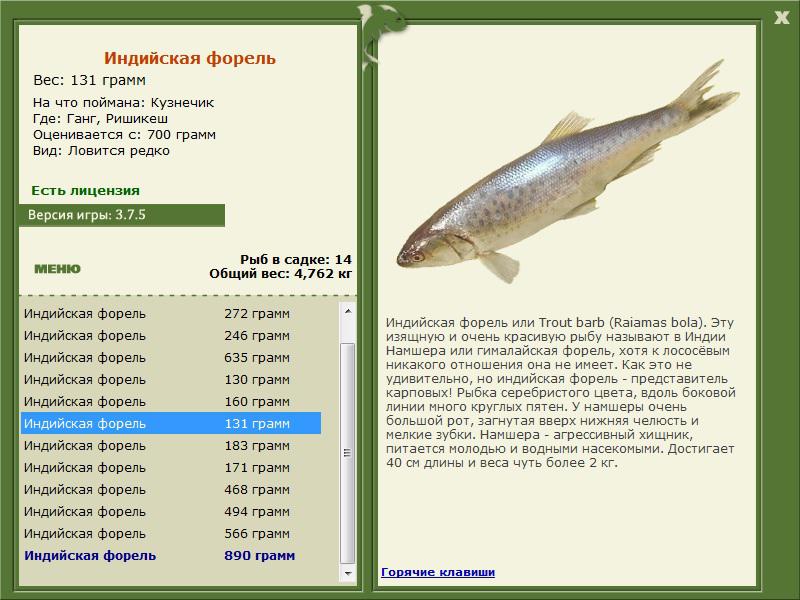800x600 pixels.
Task: Select the bold 890 грамм trophy fish
Action: pyautogui.click(x=171, y=555)
